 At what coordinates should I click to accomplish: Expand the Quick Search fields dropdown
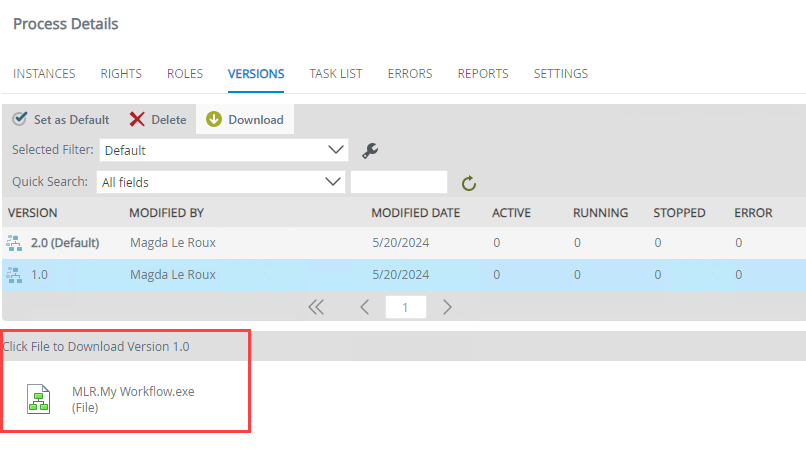[x=221, y=182]
